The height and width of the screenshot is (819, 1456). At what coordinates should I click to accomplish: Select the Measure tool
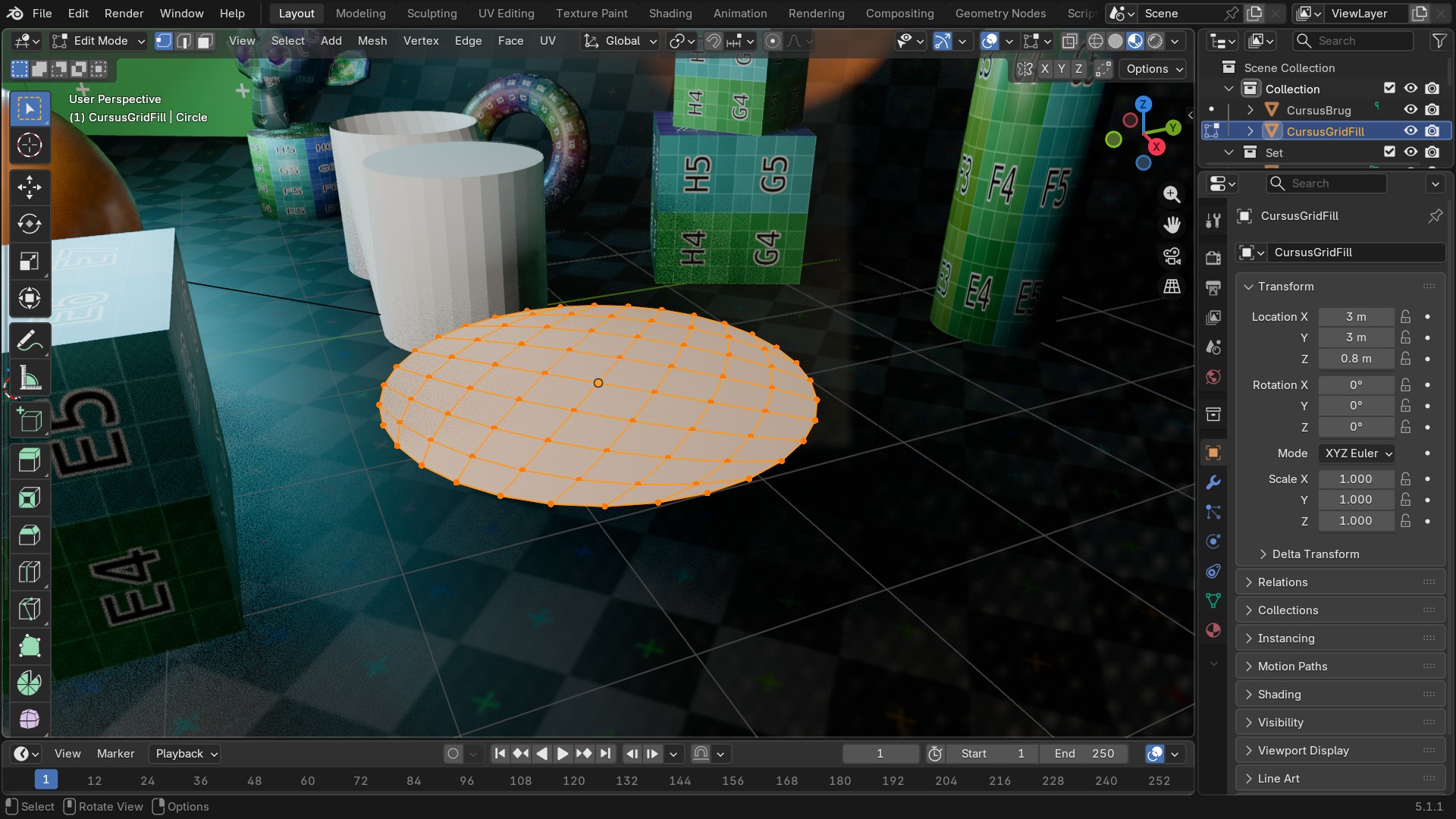pos(30,378)
